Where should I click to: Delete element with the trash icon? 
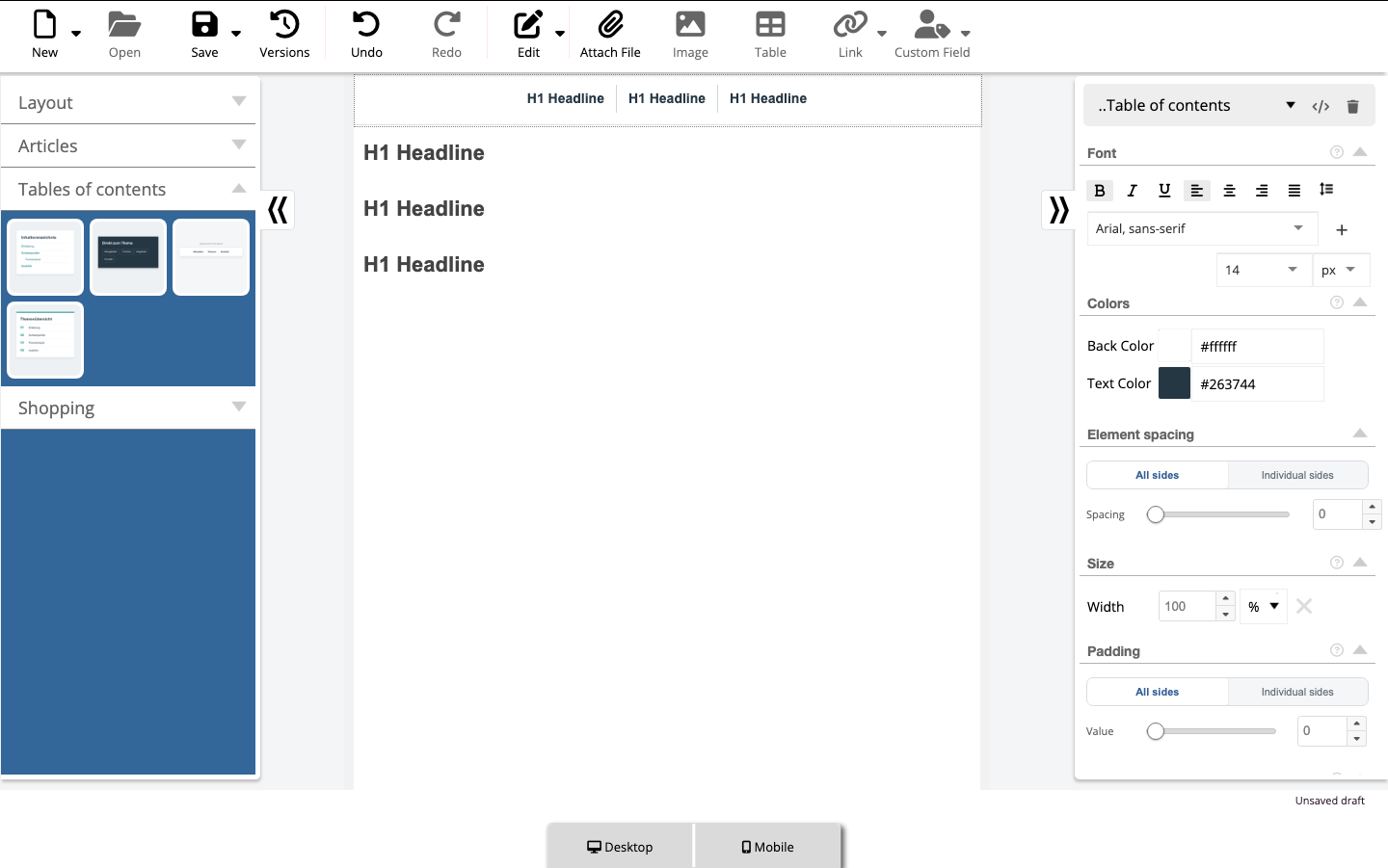tap(1352, 106)
